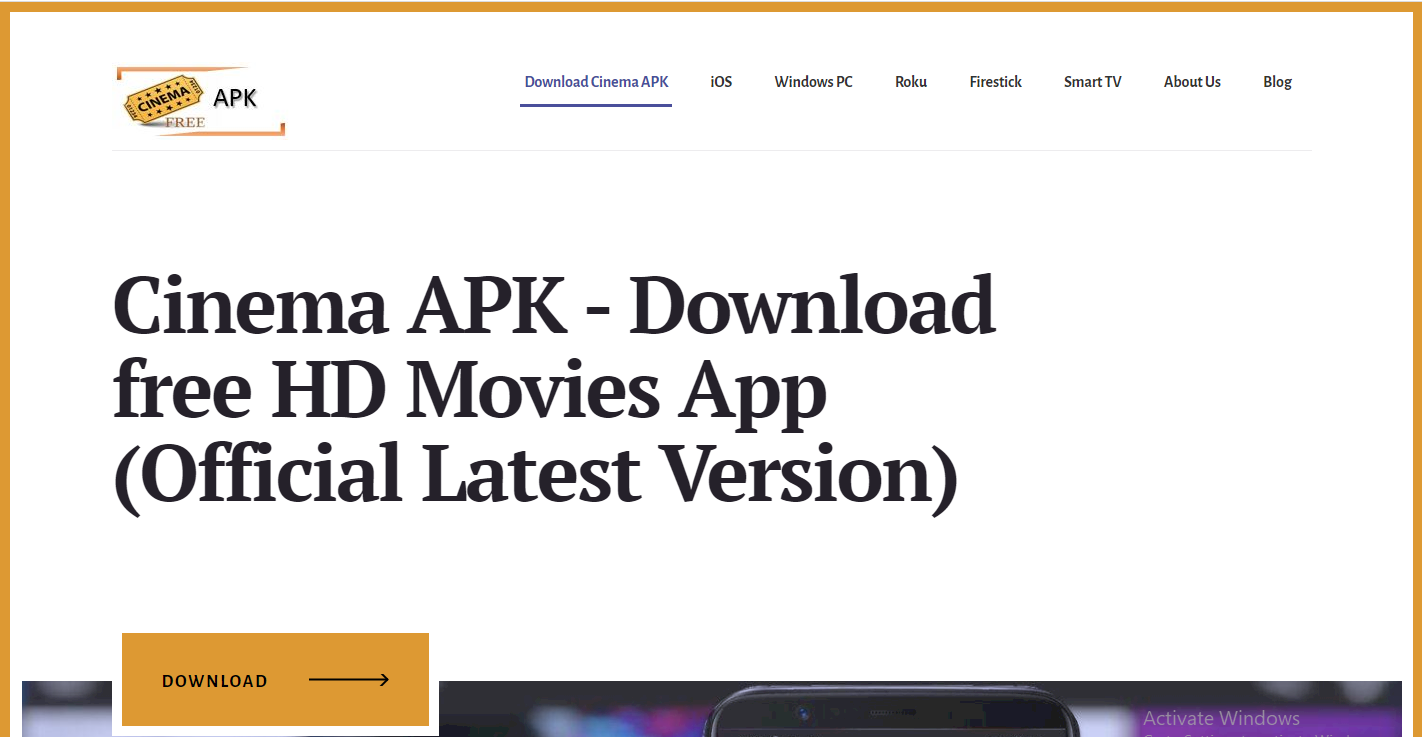The width and height of the screenshot is (1422, 737).
Task: Go to the iOS page
Action: (x=721, y=82)
